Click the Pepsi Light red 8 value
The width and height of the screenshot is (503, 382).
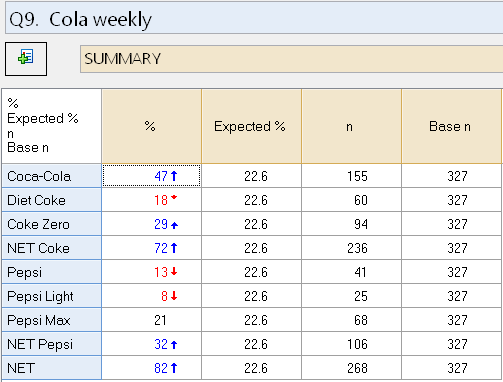point(164,296)
